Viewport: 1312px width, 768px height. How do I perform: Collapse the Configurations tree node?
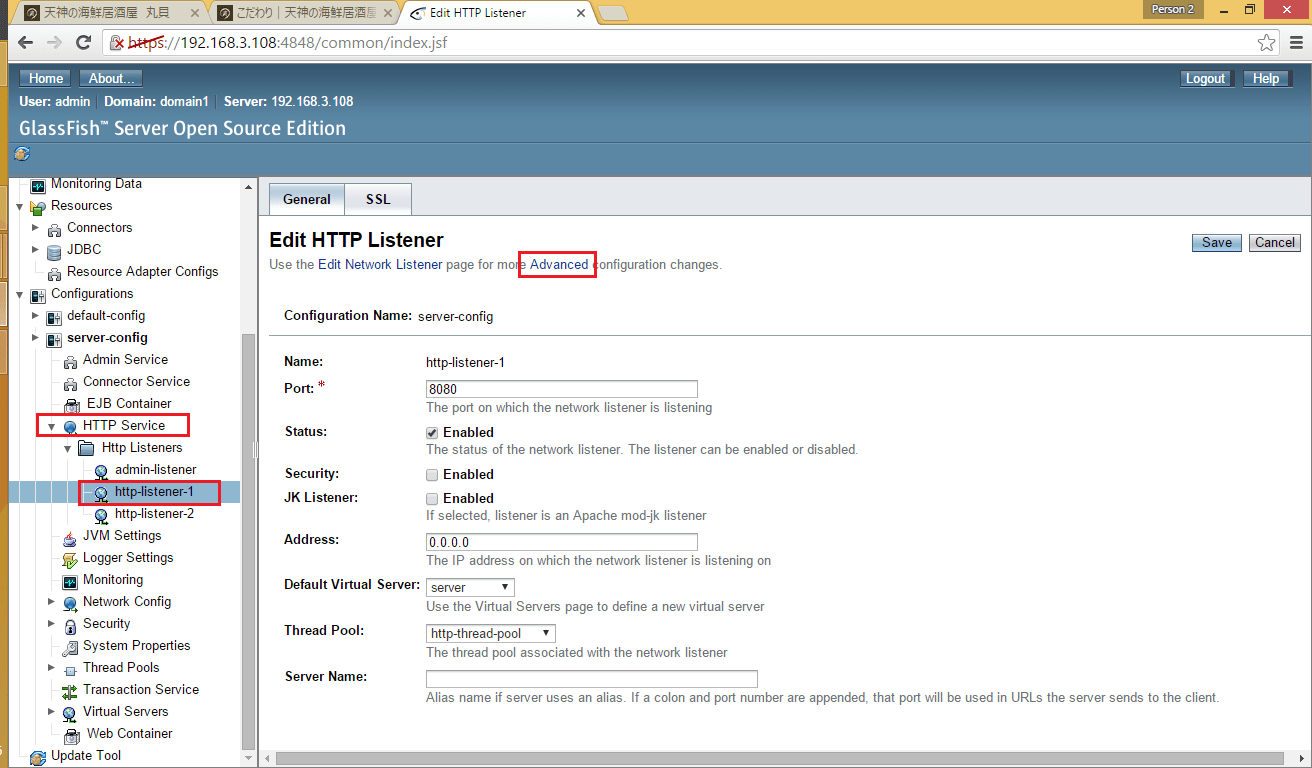coord(19,295)
